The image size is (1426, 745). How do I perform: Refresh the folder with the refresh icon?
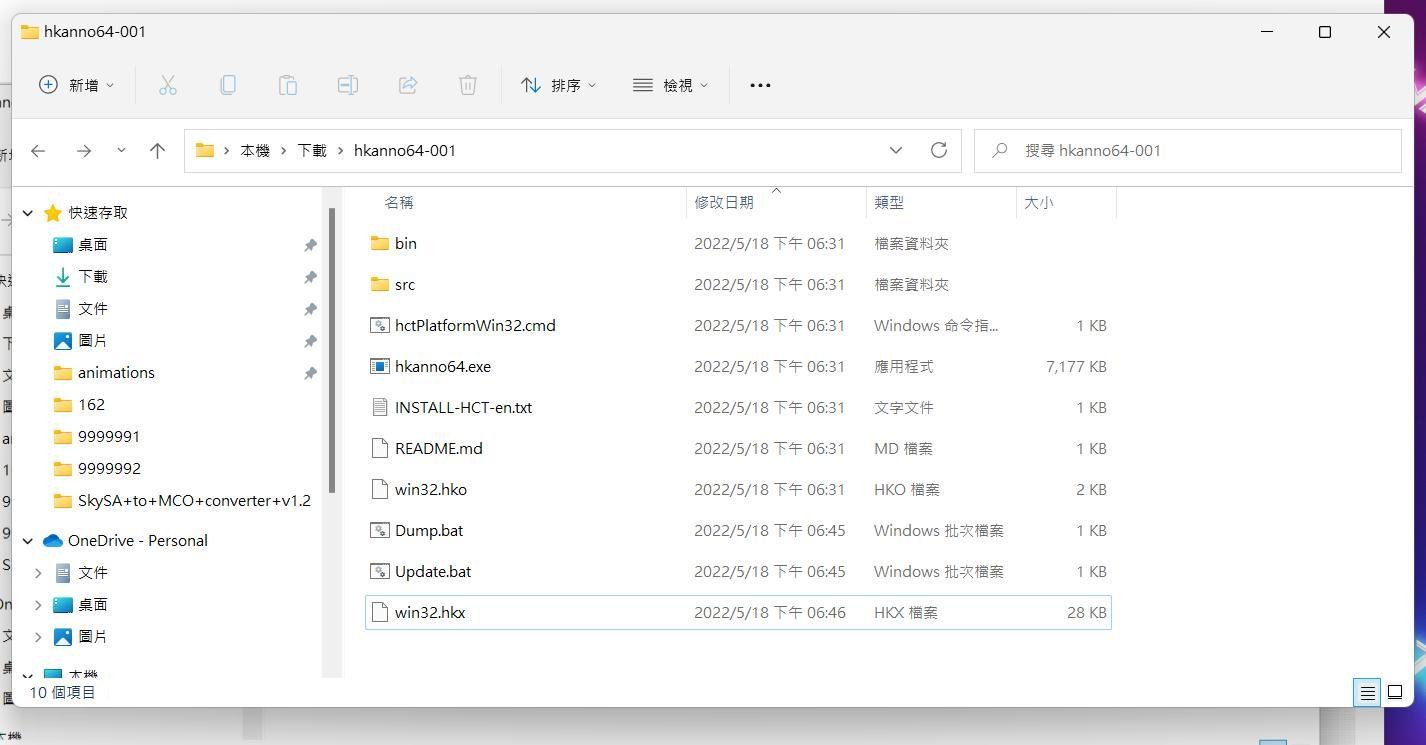(938, 150)
